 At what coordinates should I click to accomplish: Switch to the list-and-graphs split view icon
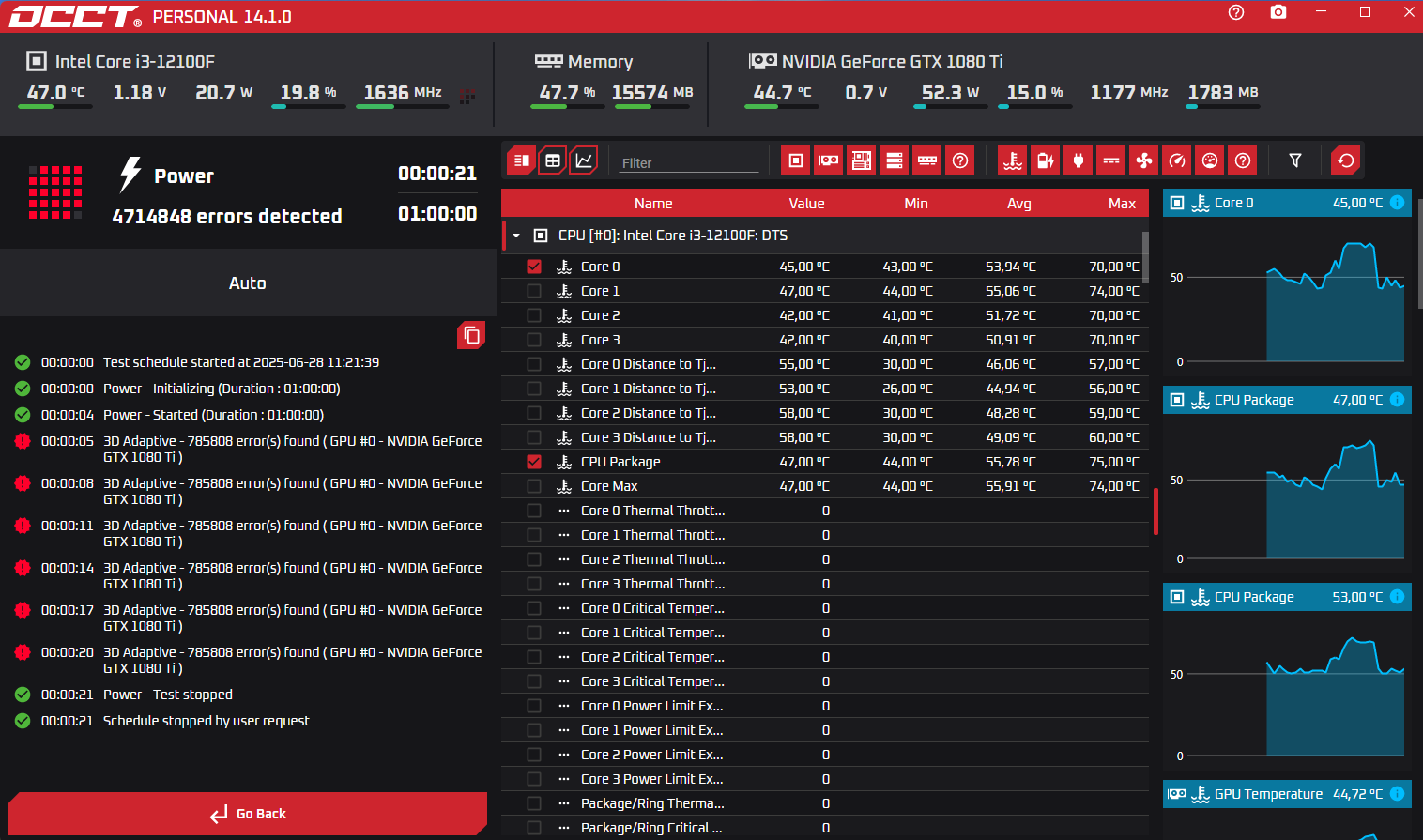click(x=522, y=160)
